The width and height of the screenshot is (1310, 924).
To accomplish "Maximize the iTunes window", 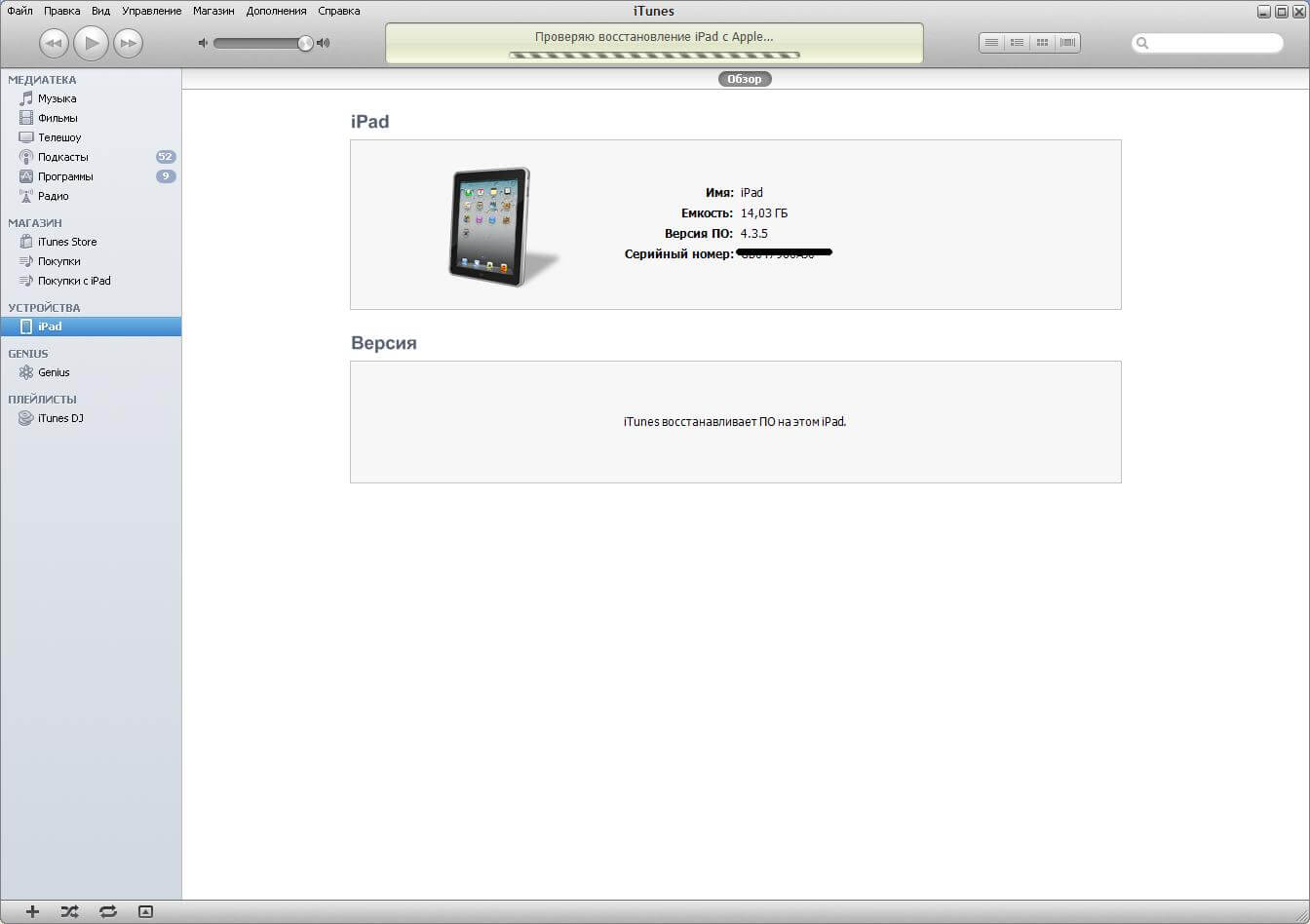I will pos(1282,12).
